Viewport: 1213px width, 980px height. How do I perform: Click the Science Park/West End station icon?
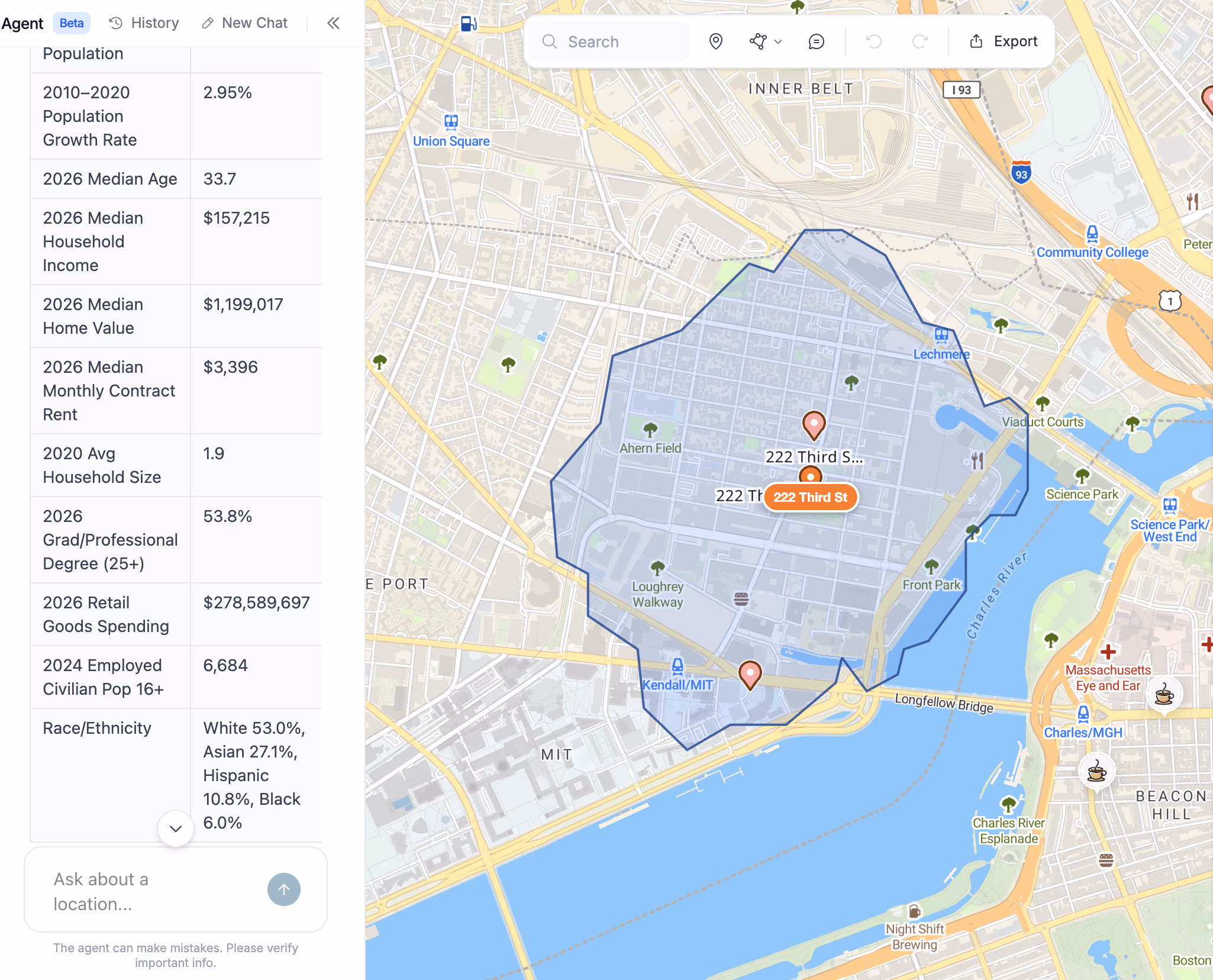[x=1170, y=505]
